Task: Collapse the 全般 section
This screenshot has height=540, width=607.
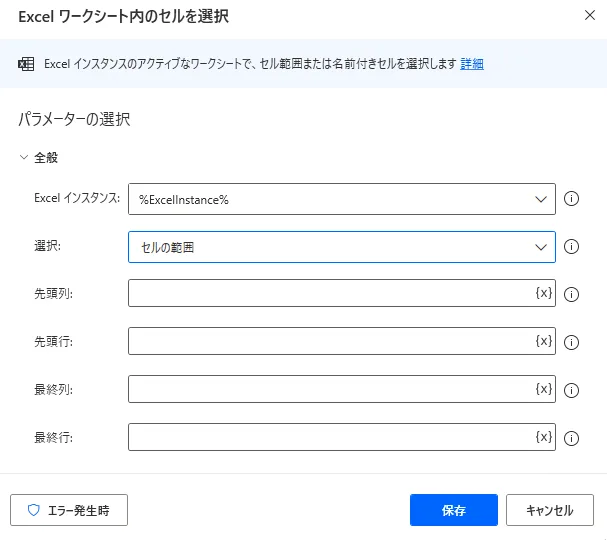Action: coord(24,157)
